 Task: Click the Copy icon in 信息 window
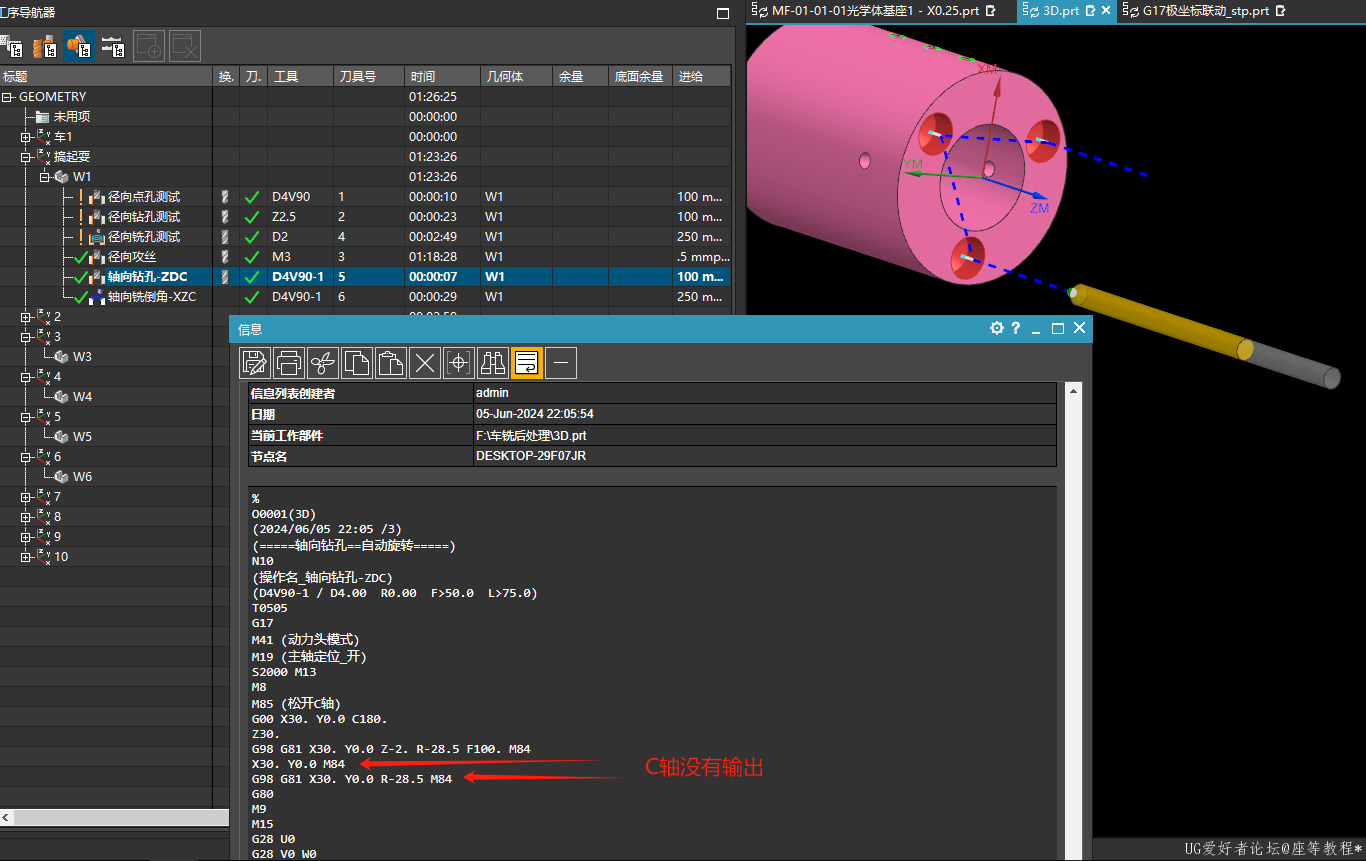[x=357, y=362]
